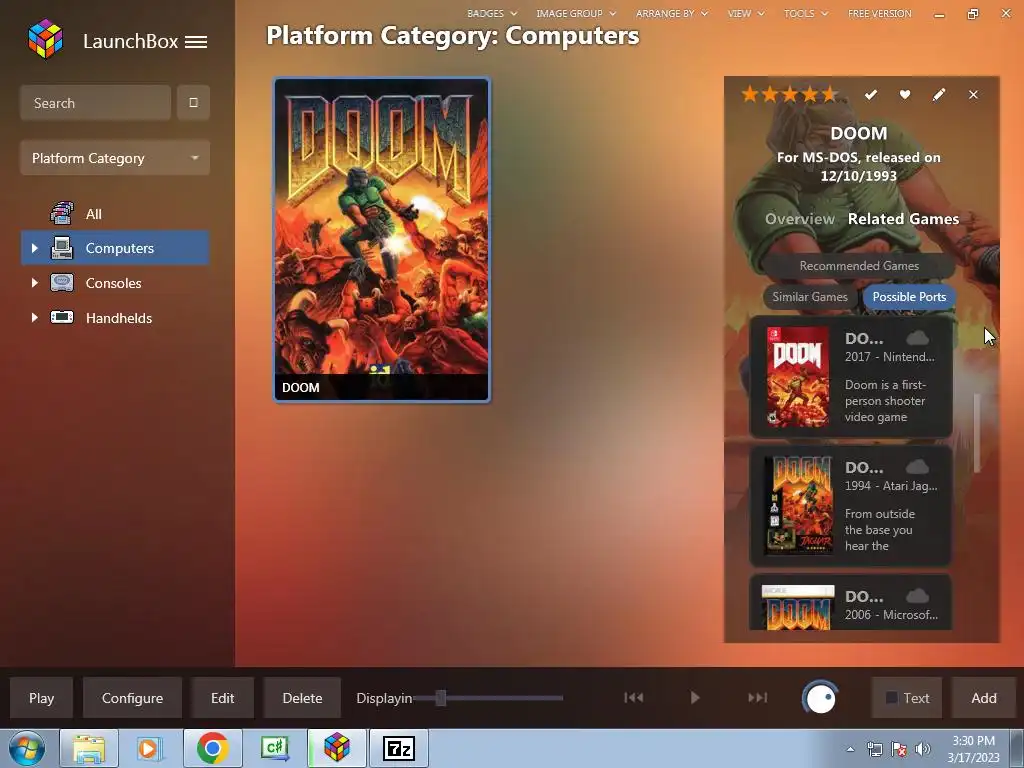Expand the Consoles tree node
Viewport: 1024px width, 768px height.
[35, 283]
